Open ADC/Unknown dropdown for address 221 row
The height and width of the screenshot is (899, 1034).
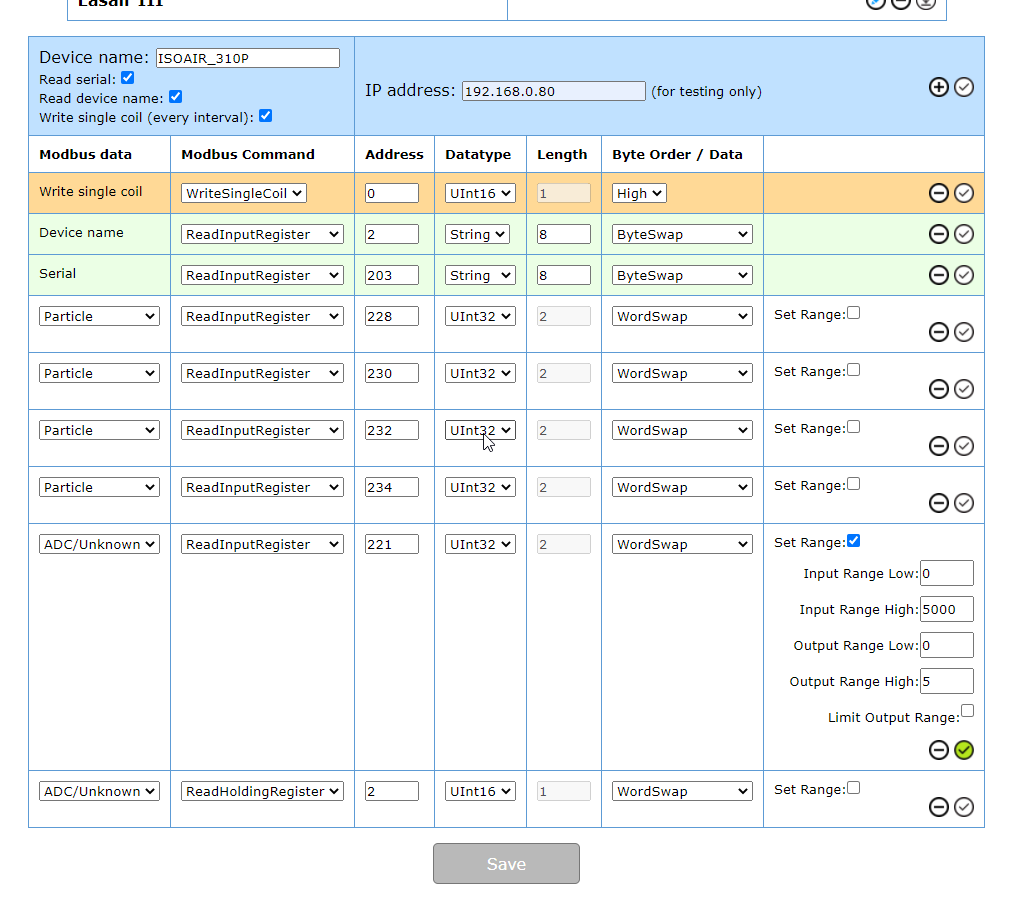(99, 544)
